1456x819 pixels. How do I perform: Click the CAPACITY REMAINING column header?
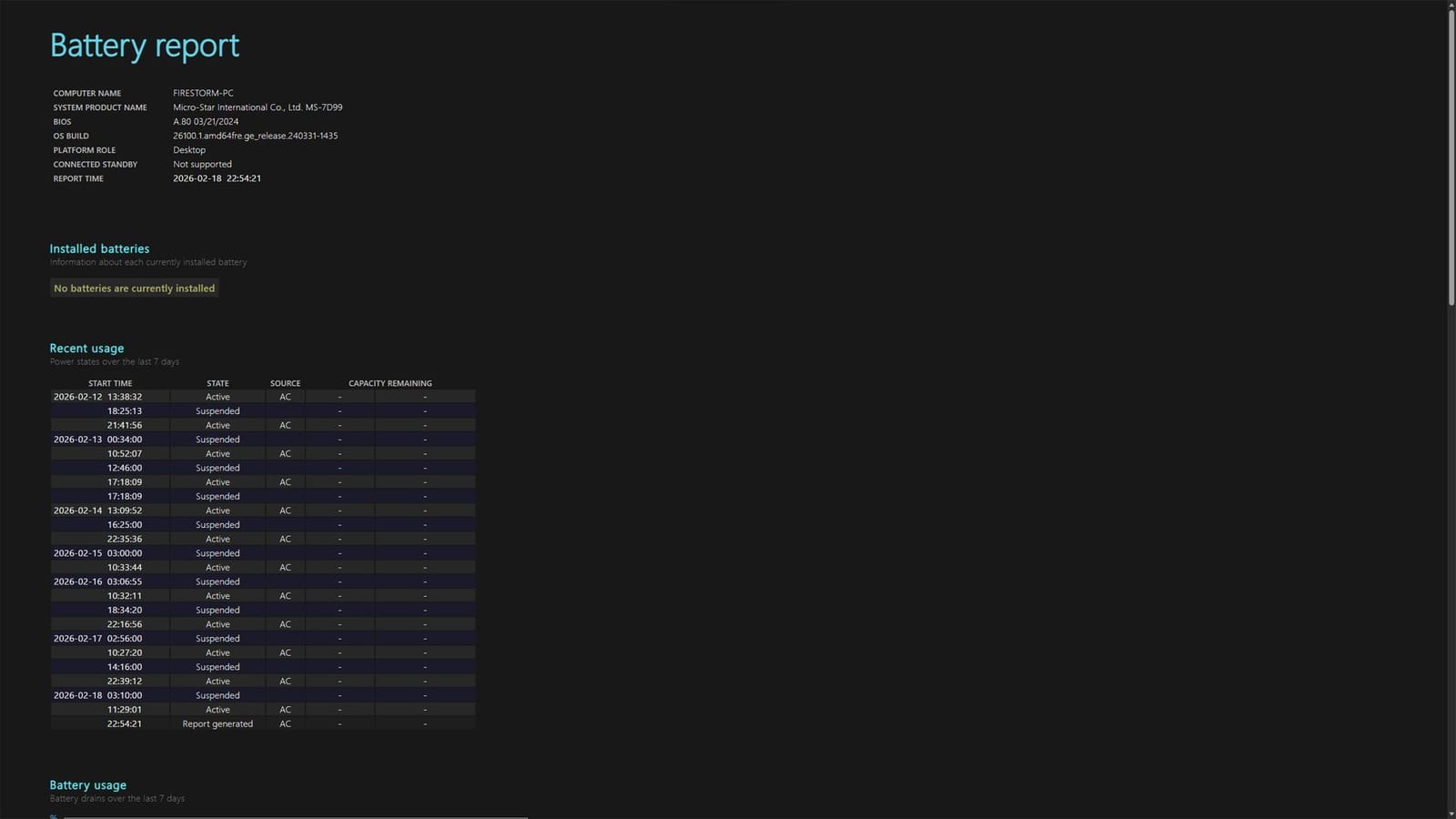390,383
